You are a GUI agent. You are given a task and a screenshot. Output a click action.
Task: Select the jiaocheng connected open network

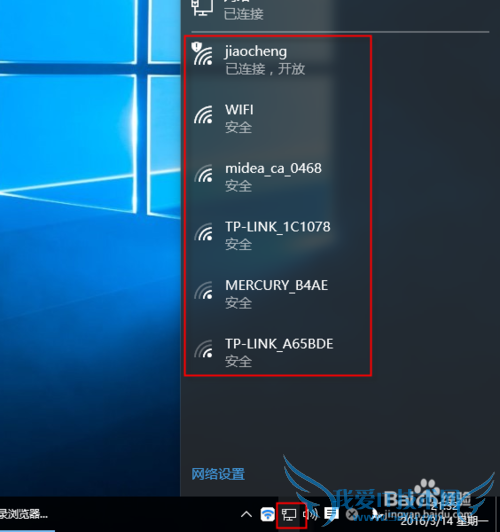(340, 60)
